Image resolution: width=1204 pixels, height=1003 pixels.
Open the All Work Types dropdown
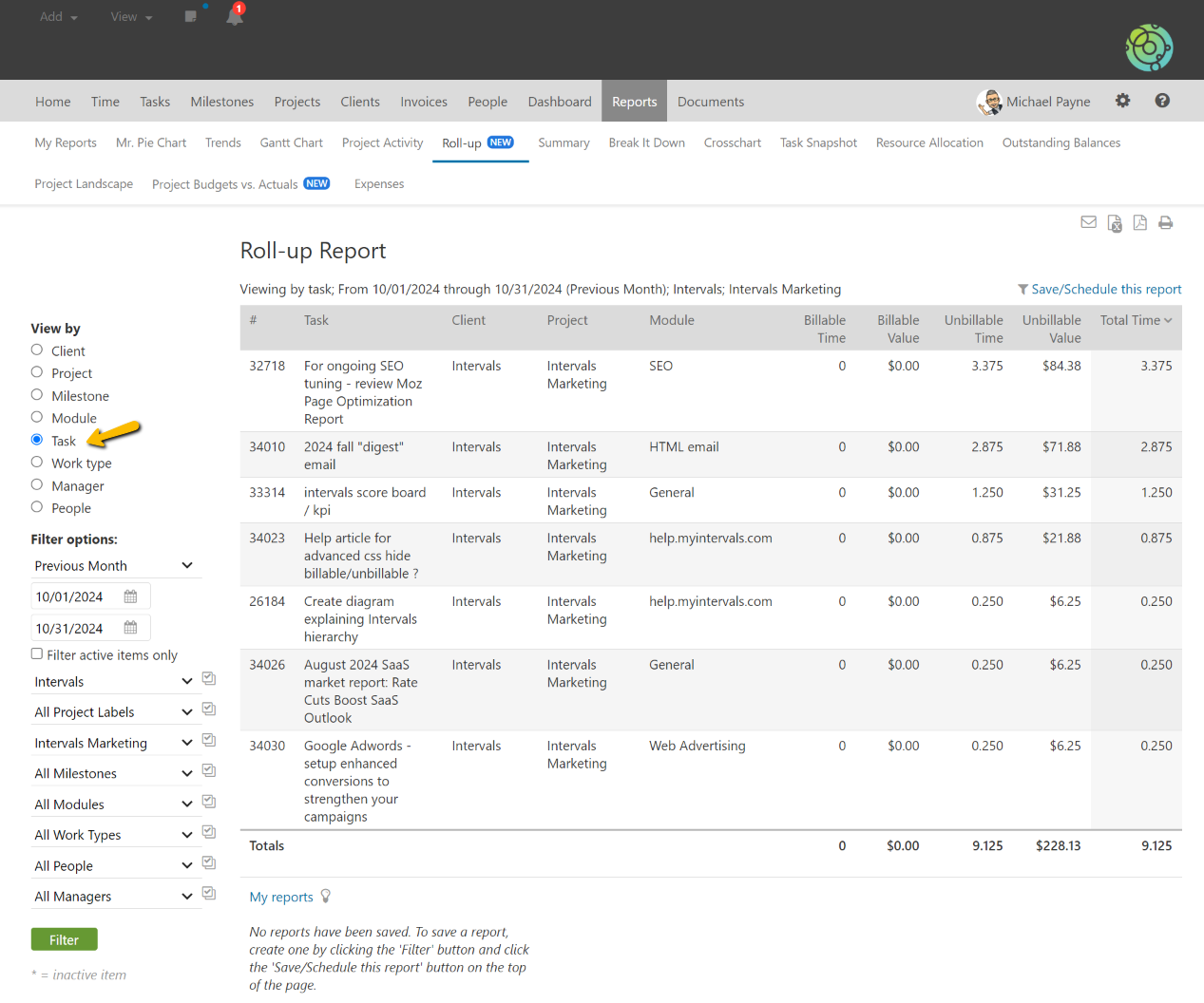click(x=114, y=835)
